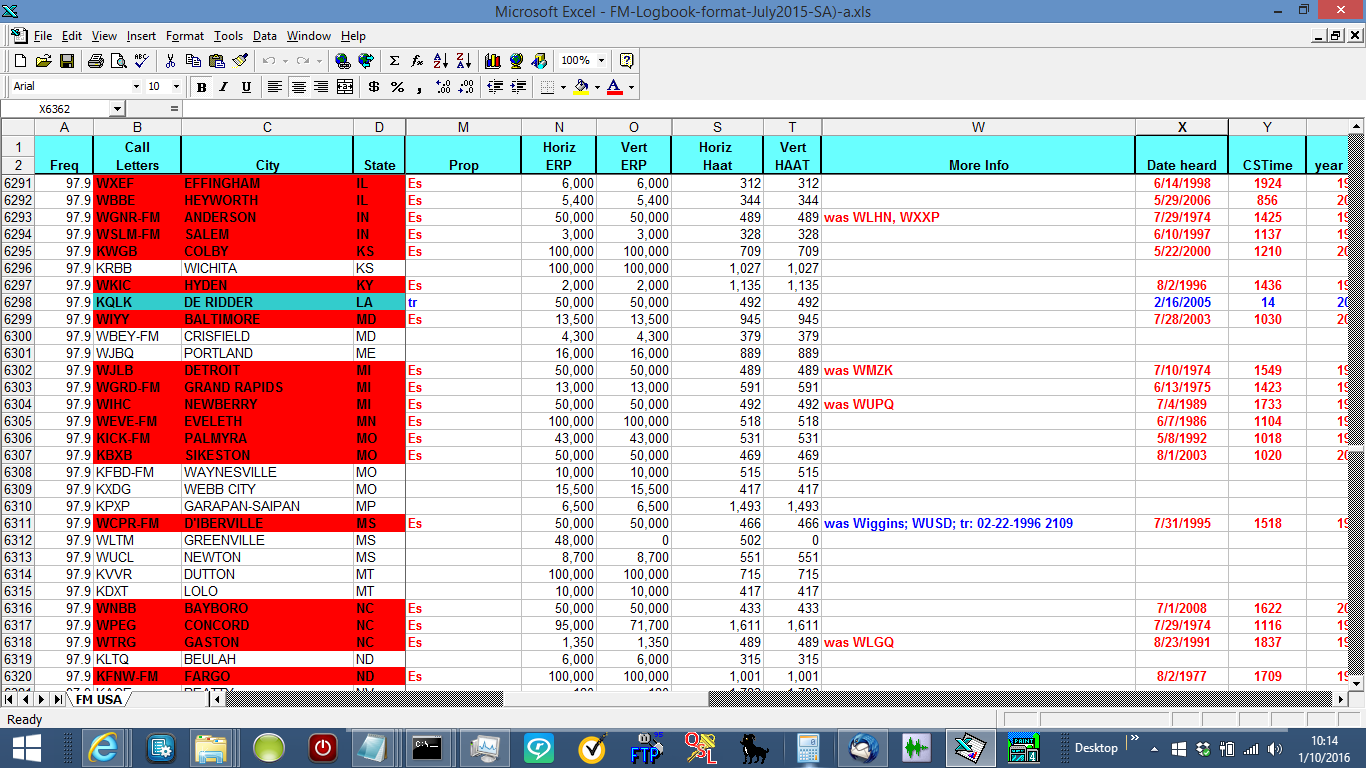The width and height of the screenshot is (1366, 768).
Task: Open Print Preview from the toolbar
Action: tap(118, 61)
